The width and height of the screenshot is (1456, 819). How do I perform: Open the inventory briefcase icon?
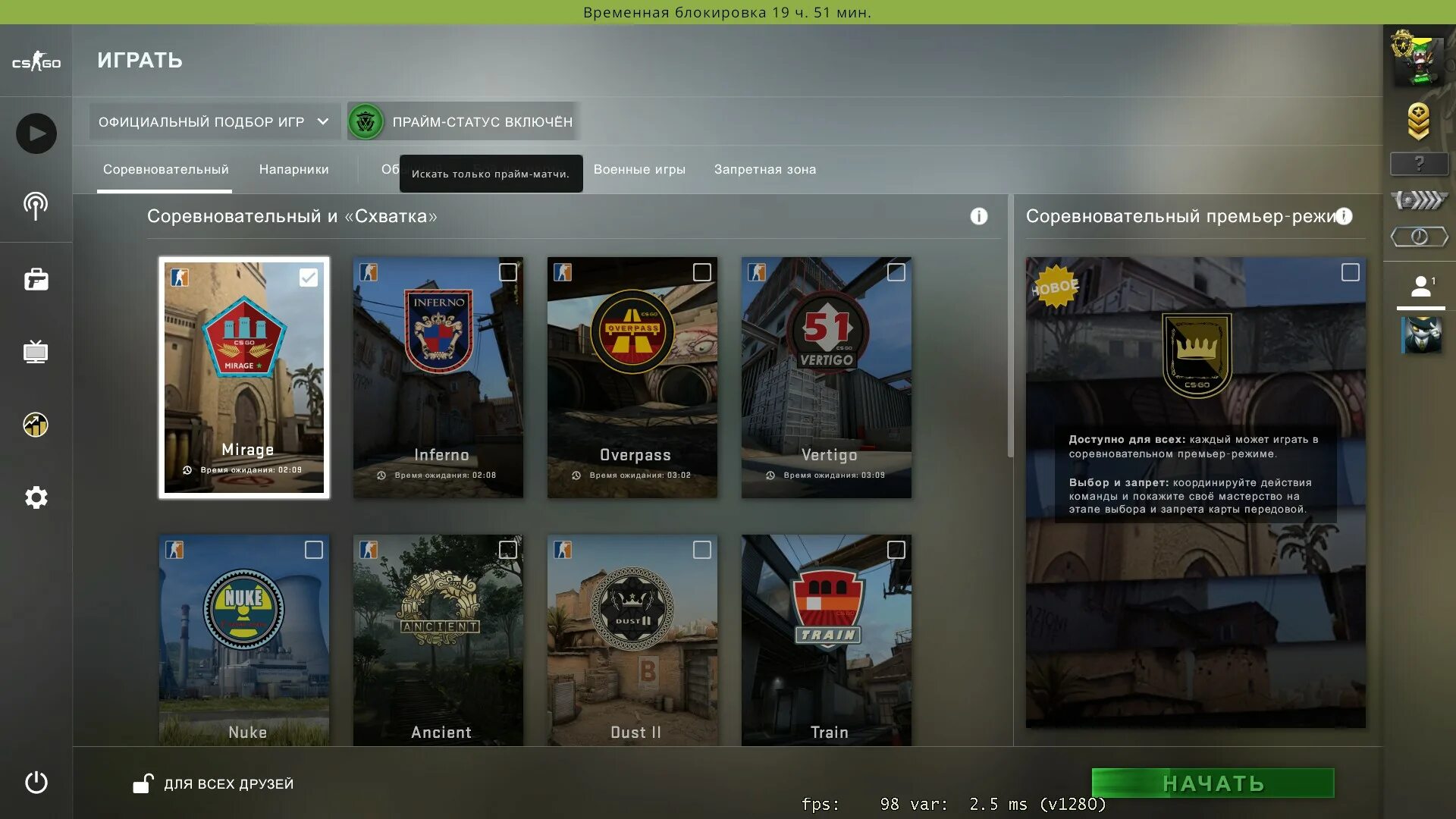tap(36, 280)
